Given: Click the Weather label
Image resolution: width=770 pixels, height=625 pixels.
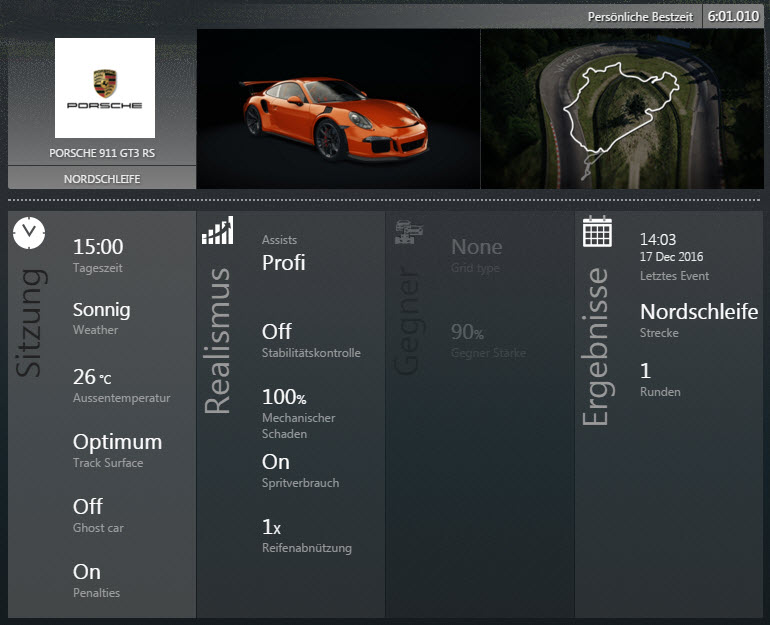Looking at the screenshot, I should pos(95,330).
